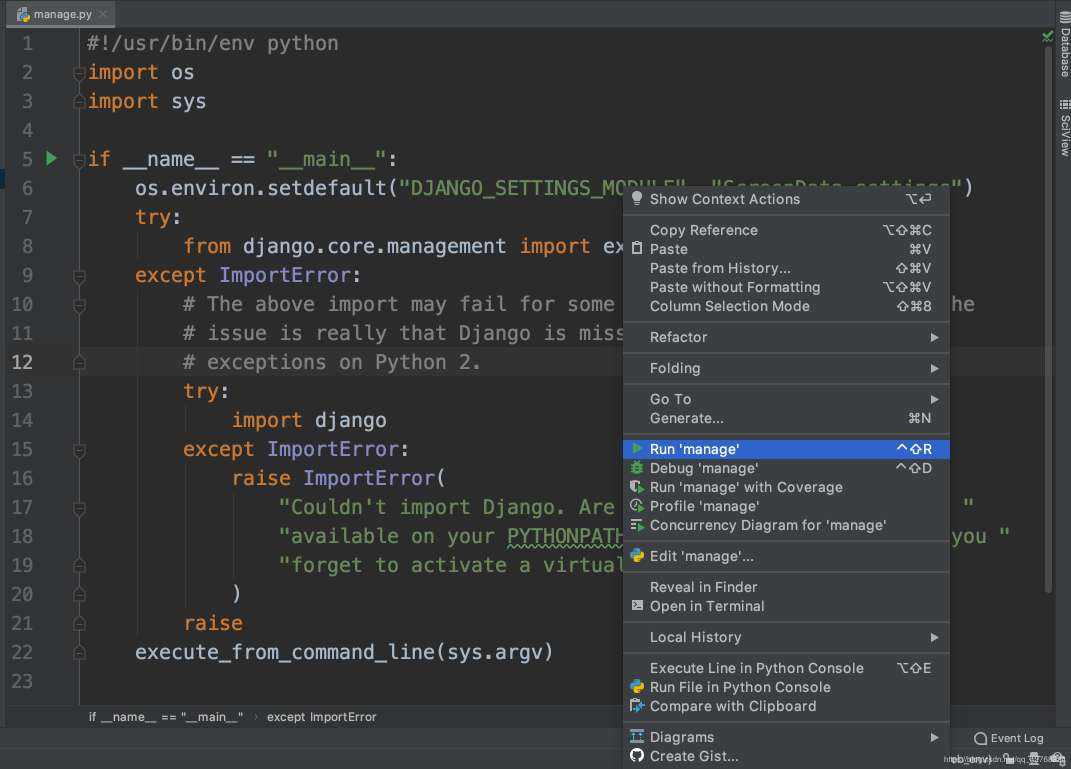Expand the Diagrams submenu arrow

tap(934, 737)
